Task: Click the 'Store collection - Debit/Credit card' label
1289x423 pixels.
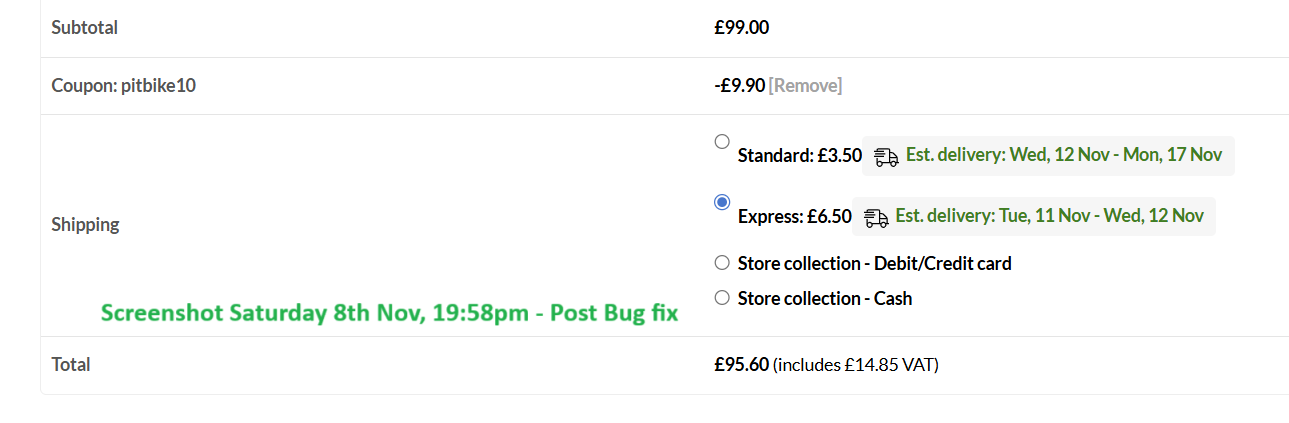Action: coord(874,264)
